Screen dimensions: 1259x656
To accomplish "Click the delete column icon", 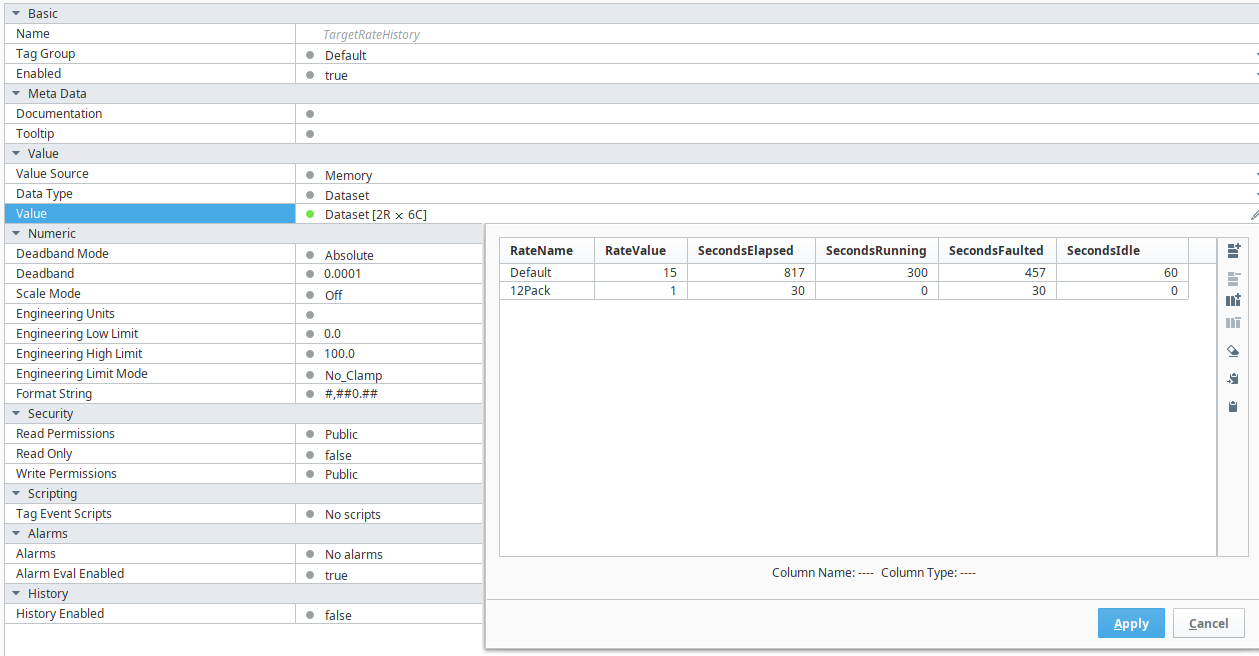I will 1233,323.
